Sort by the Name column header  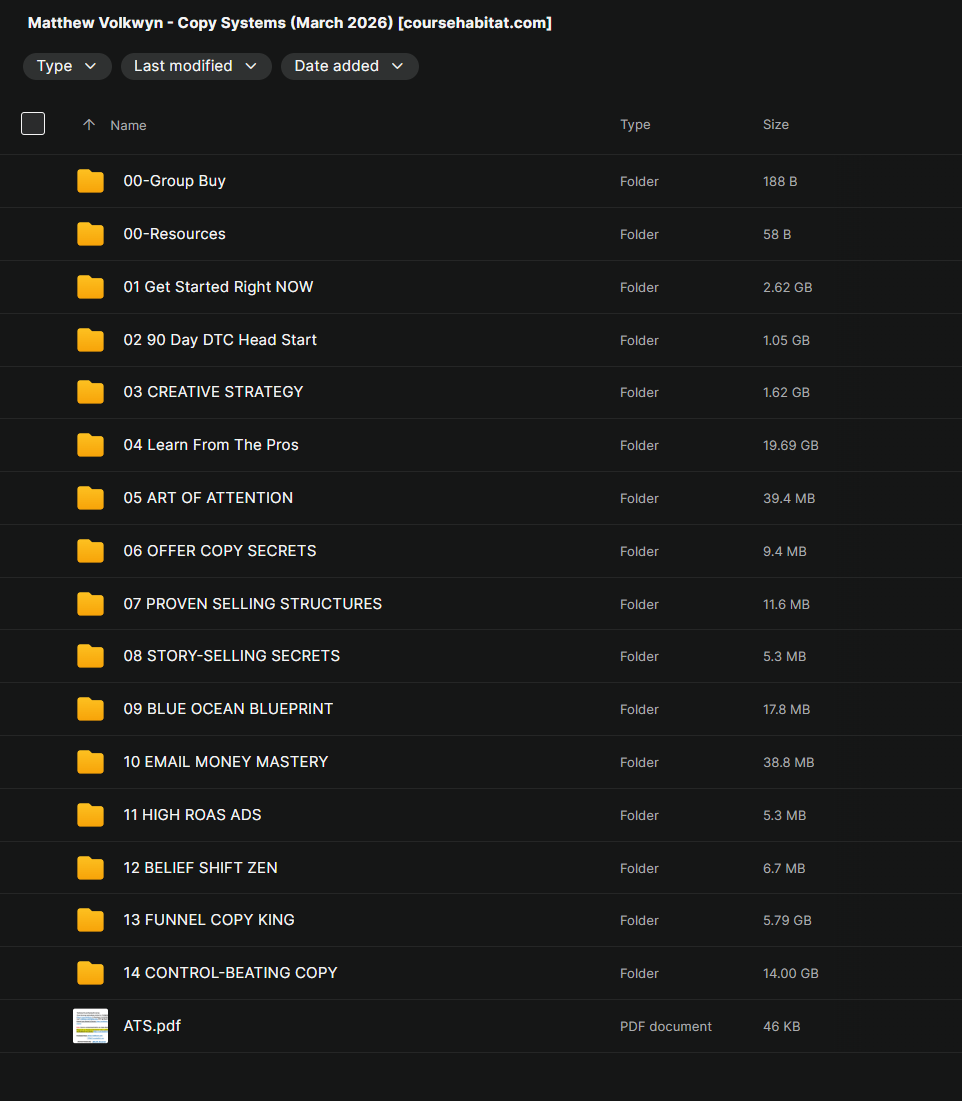coord(129,125)
